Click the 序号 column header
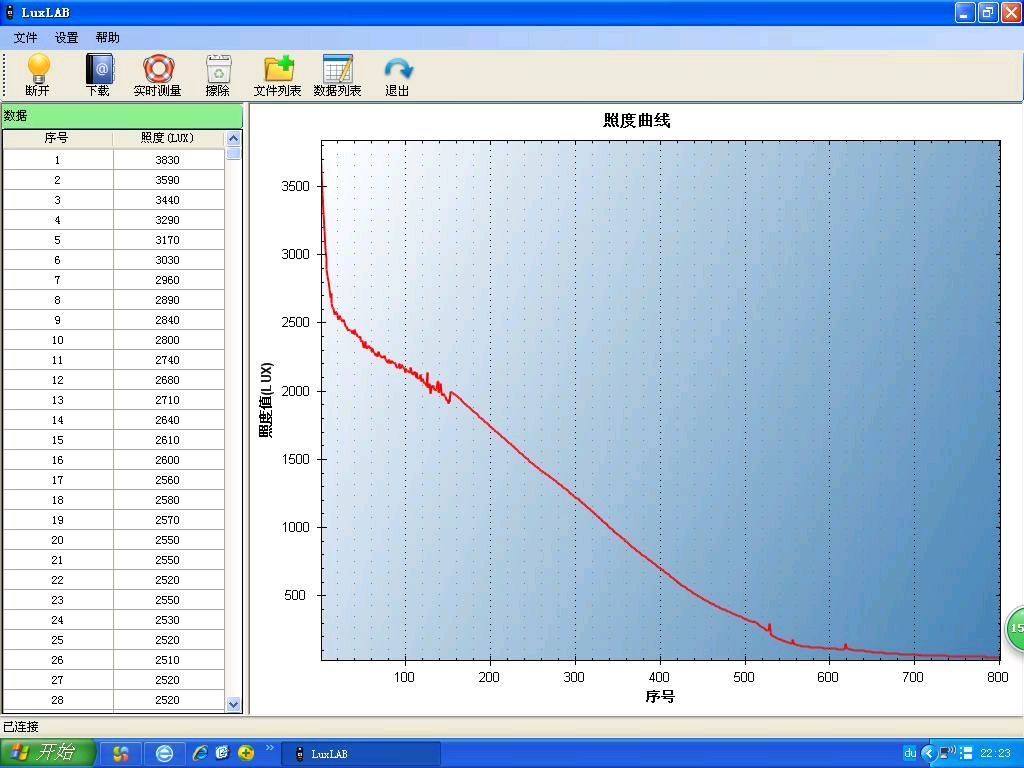Screen dimensions: 1024x768 pos(57,138)
